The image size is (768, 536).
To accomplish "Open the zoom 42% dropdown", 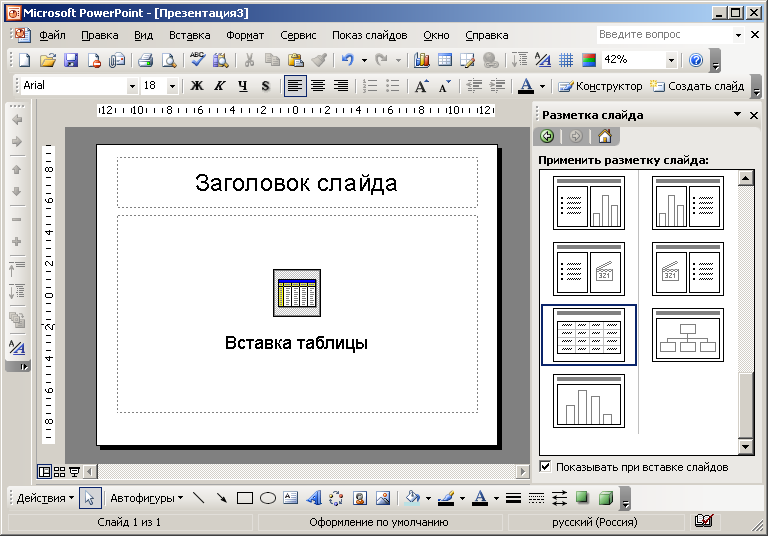I will point(671,60).
